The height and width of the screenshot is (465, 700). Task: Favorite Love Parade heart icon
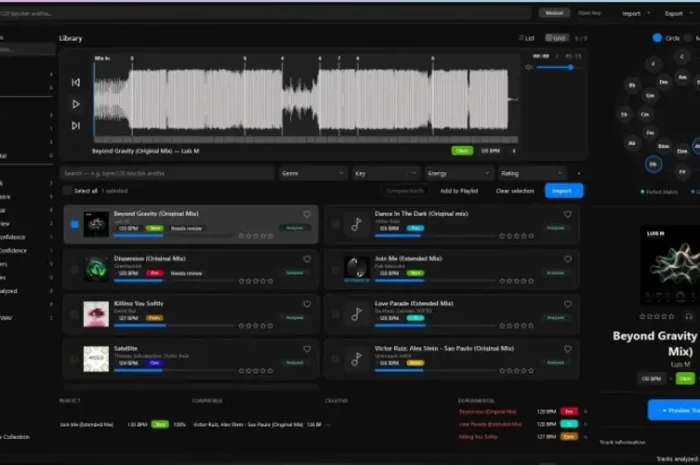tap(568, 304)
